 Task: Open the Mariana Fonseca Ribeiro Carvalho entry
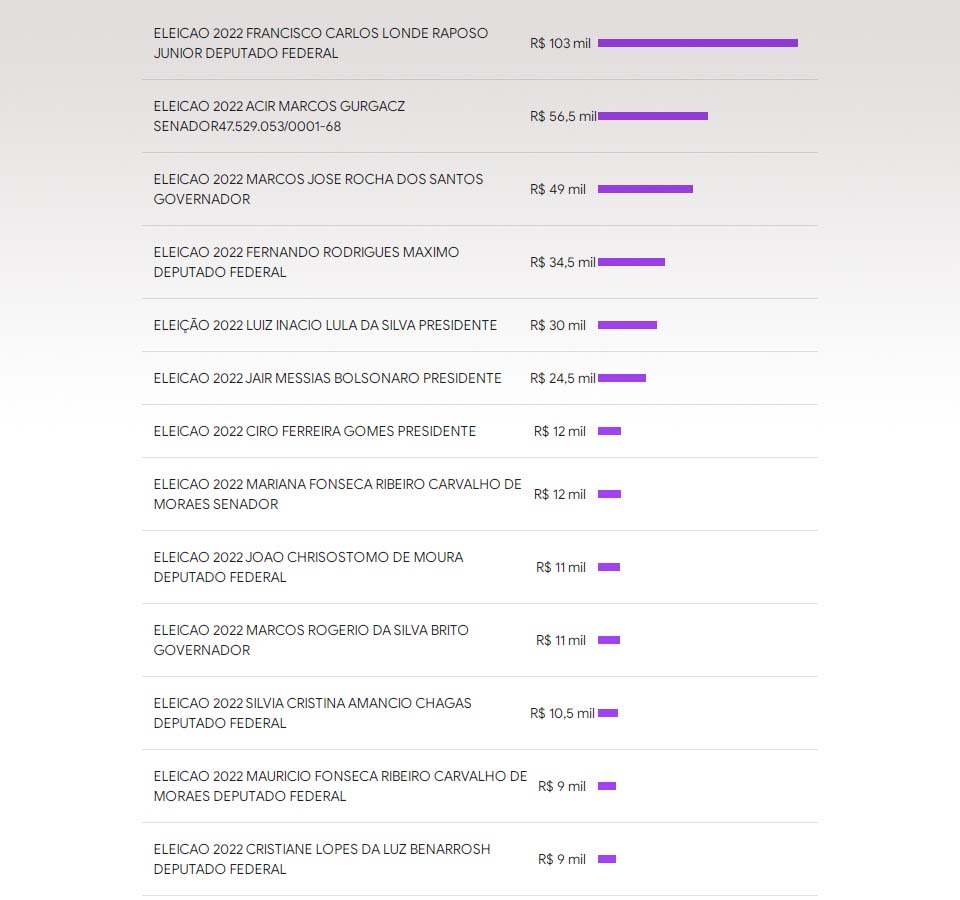tap(337, 494)
